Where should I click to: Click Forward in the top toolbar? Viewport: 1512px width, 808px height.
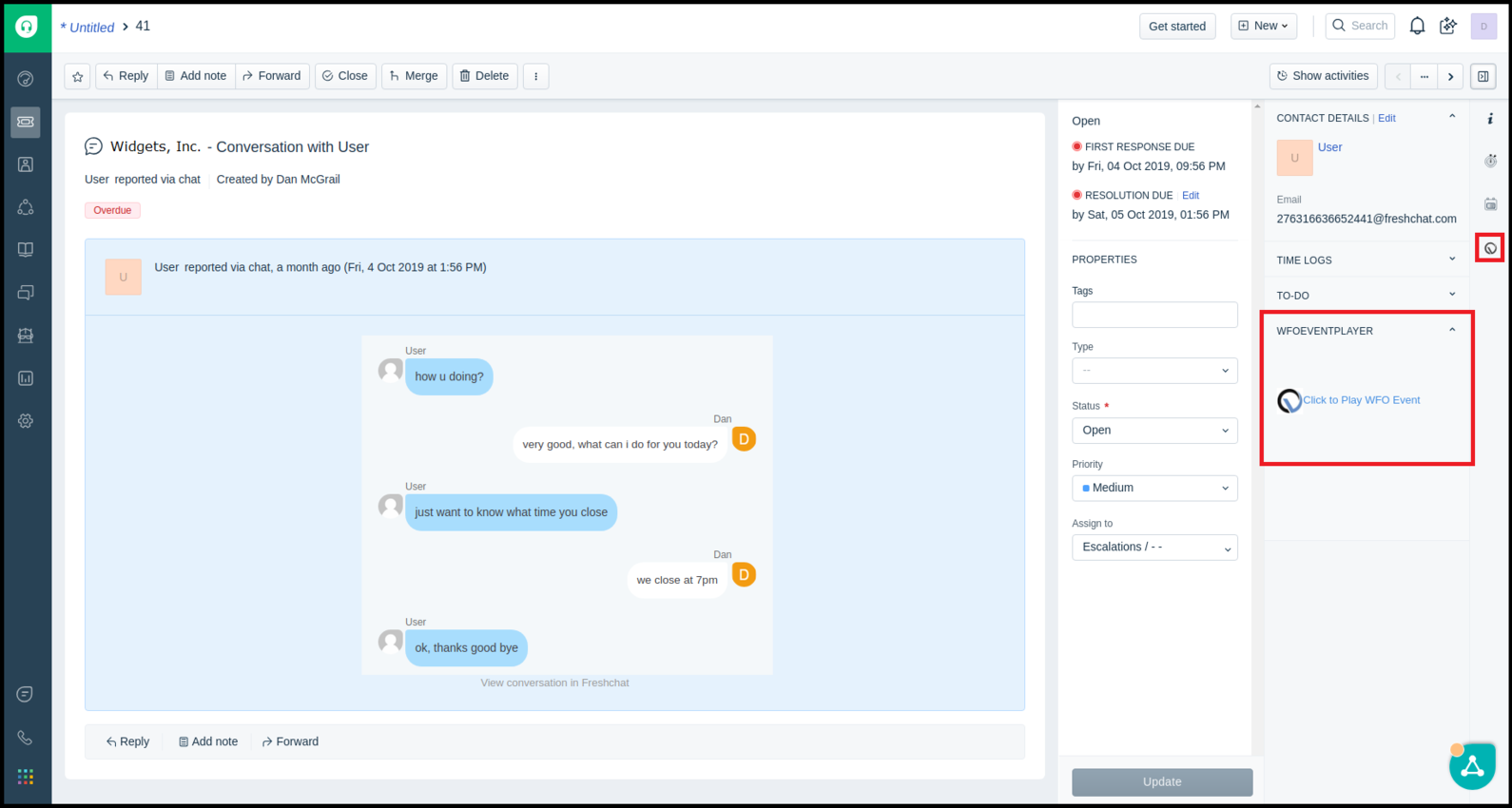coord(272,76)
